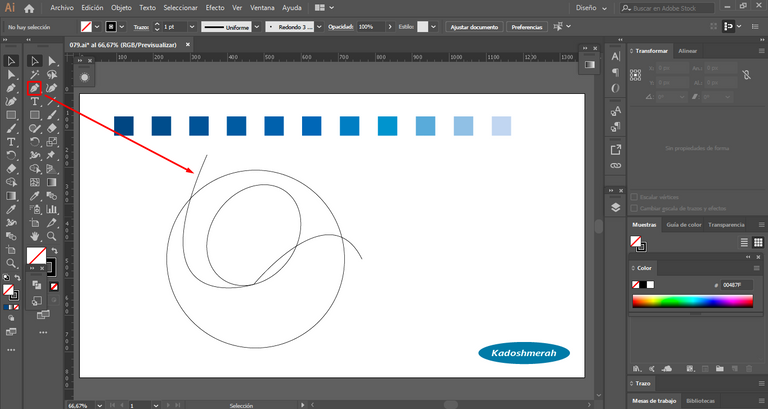The image size is (768, 409).
Task: Open the stroke weight 1 pt dropdown
Action: (192, 27)
